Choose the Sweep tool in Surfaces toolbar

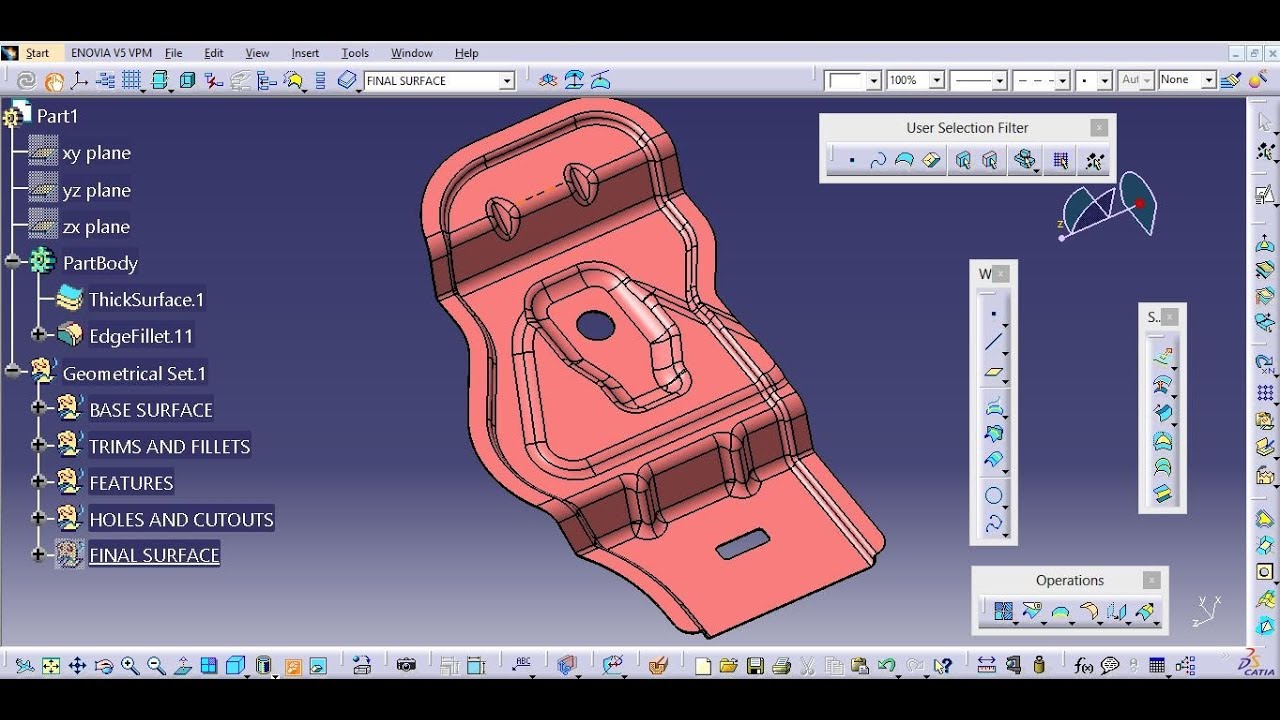(1162, 411)
